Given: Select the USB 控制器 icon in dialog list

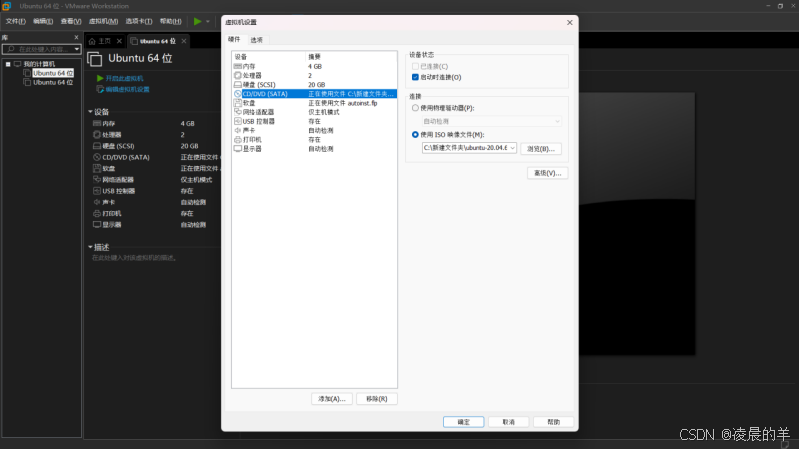Looking at the screenshot, I should [237, 121].
